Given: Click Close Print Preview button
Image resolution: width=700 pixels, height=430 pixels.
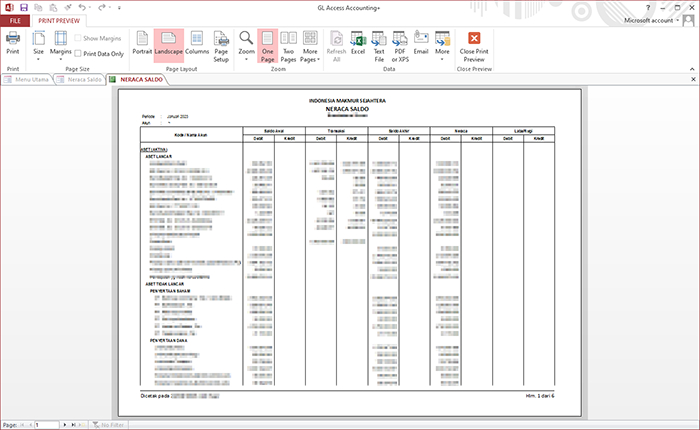Looking at the screenshot, I should pyautogui.click(x=474, y=46).
